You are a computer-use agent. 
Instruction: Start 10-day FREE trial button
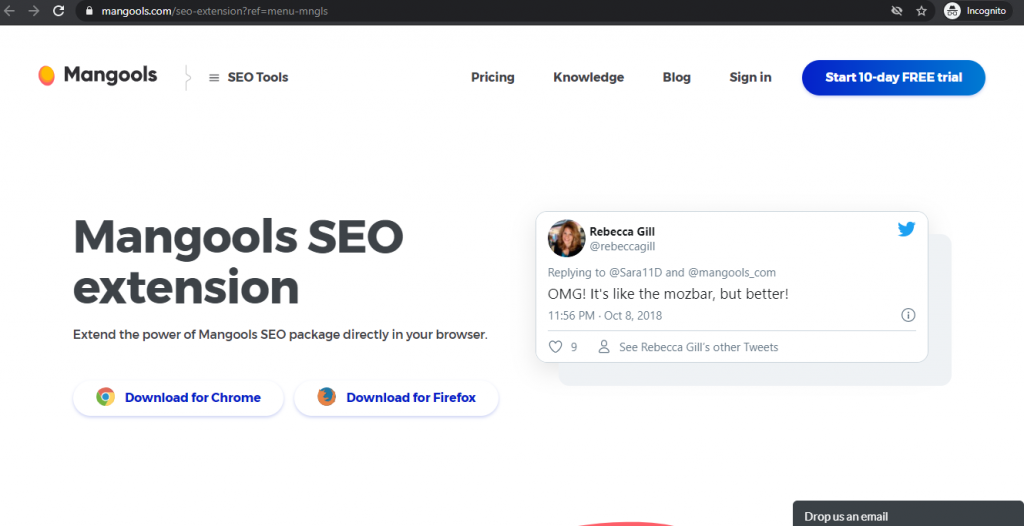pyautogui.click(x=893, y=78)
